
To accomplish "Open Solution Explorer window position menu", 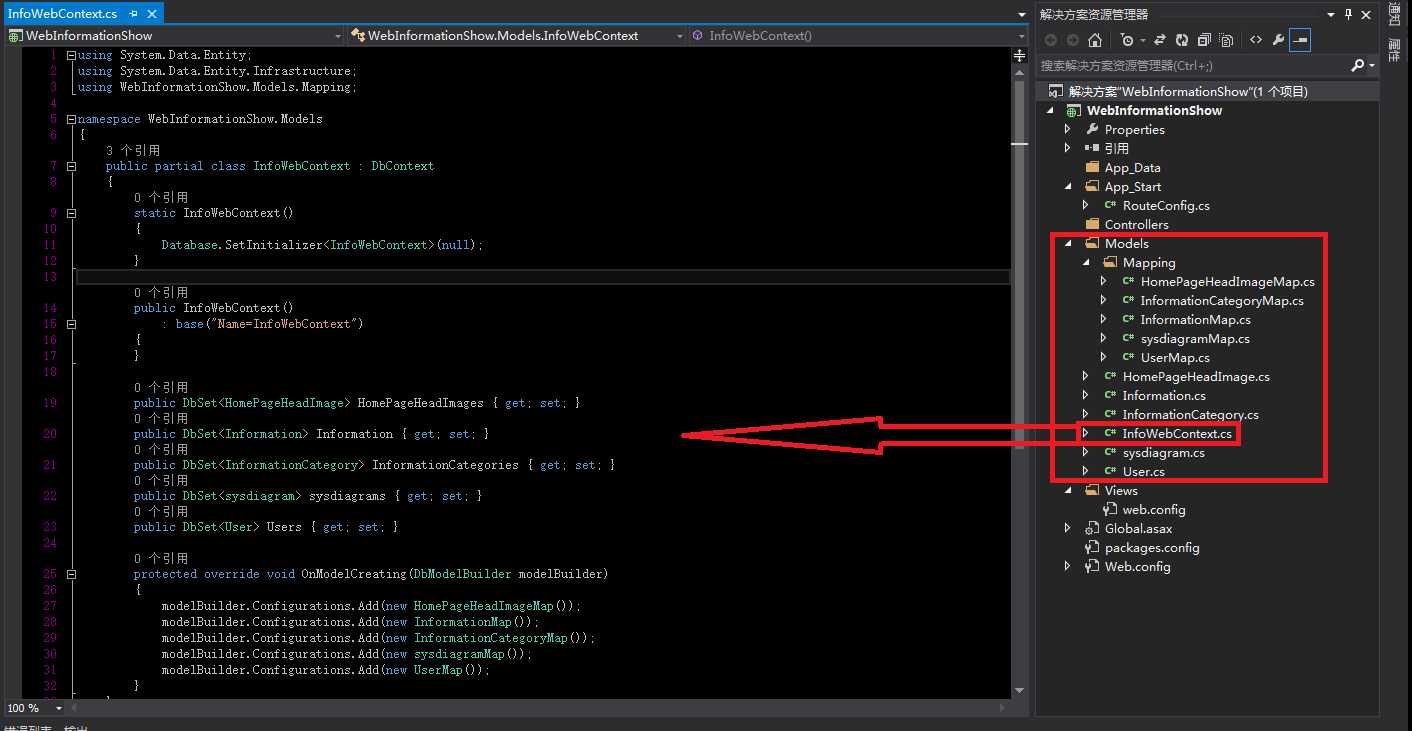I will point(1330,14).
